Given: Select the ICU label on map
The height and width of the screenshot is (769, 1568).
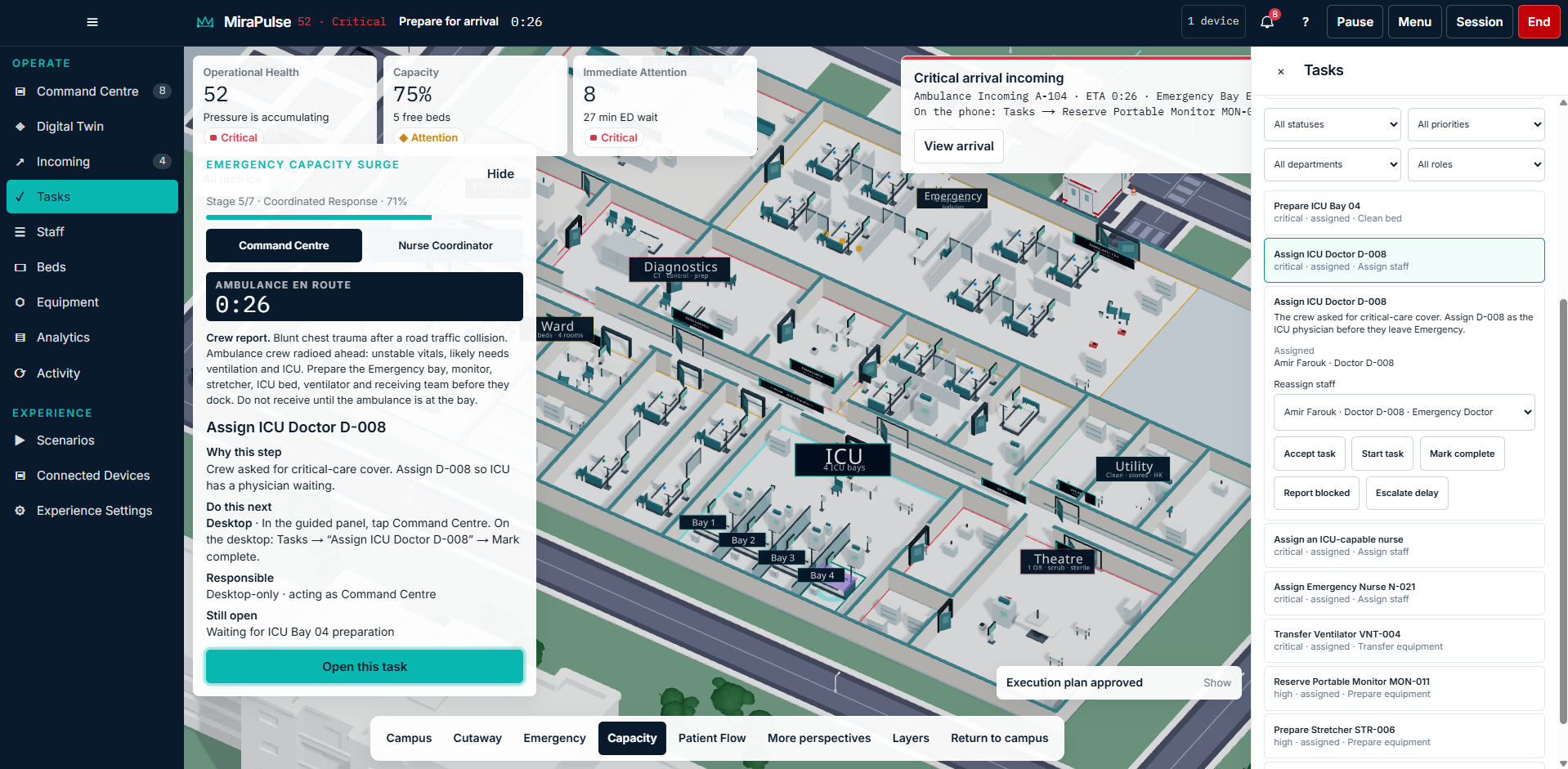Looking at the screenshot, I should coord(843,459).
